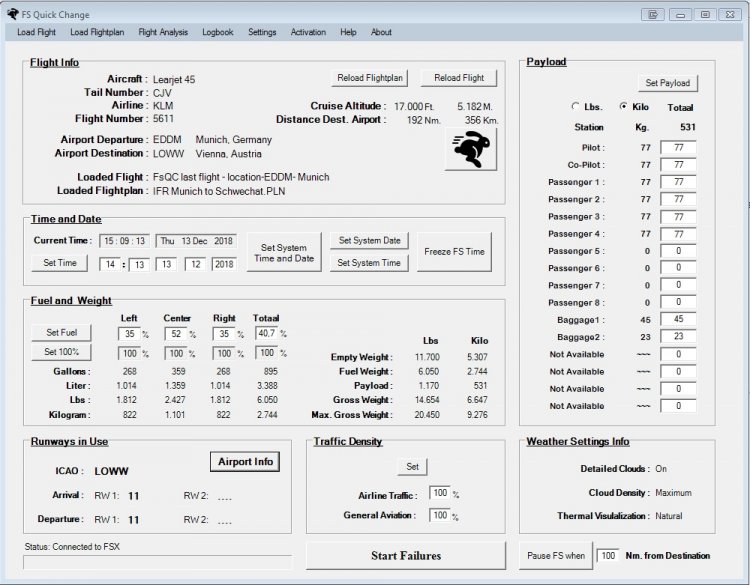The width and height of the screenshot is (750, 585).
Task: Edit the Nm. from Destination field
Action: (608, 556)
